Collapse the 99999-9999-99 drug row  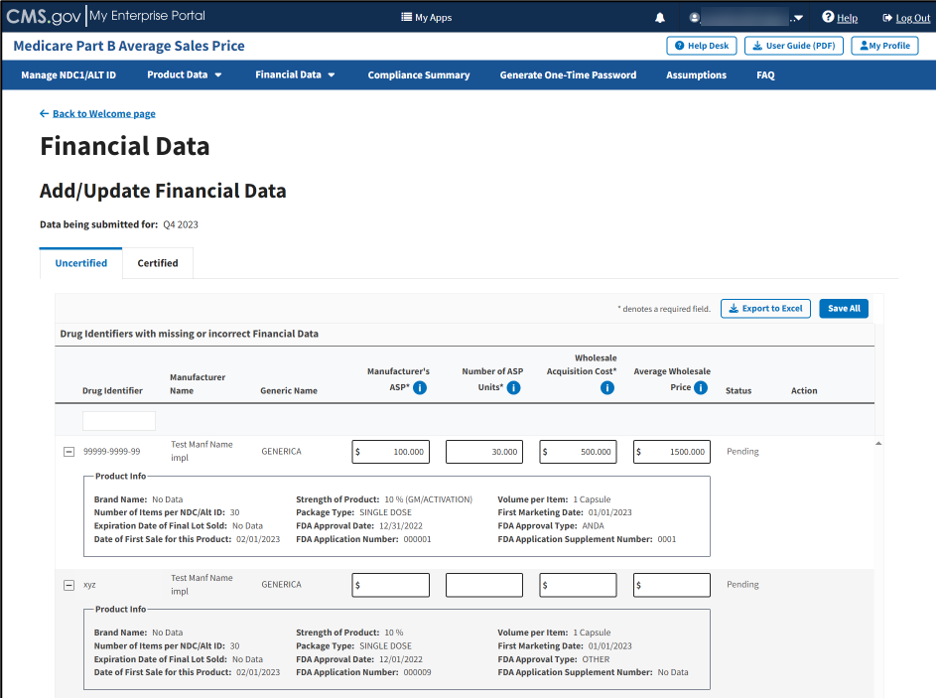pyautogui.click(x=69, y=452)
